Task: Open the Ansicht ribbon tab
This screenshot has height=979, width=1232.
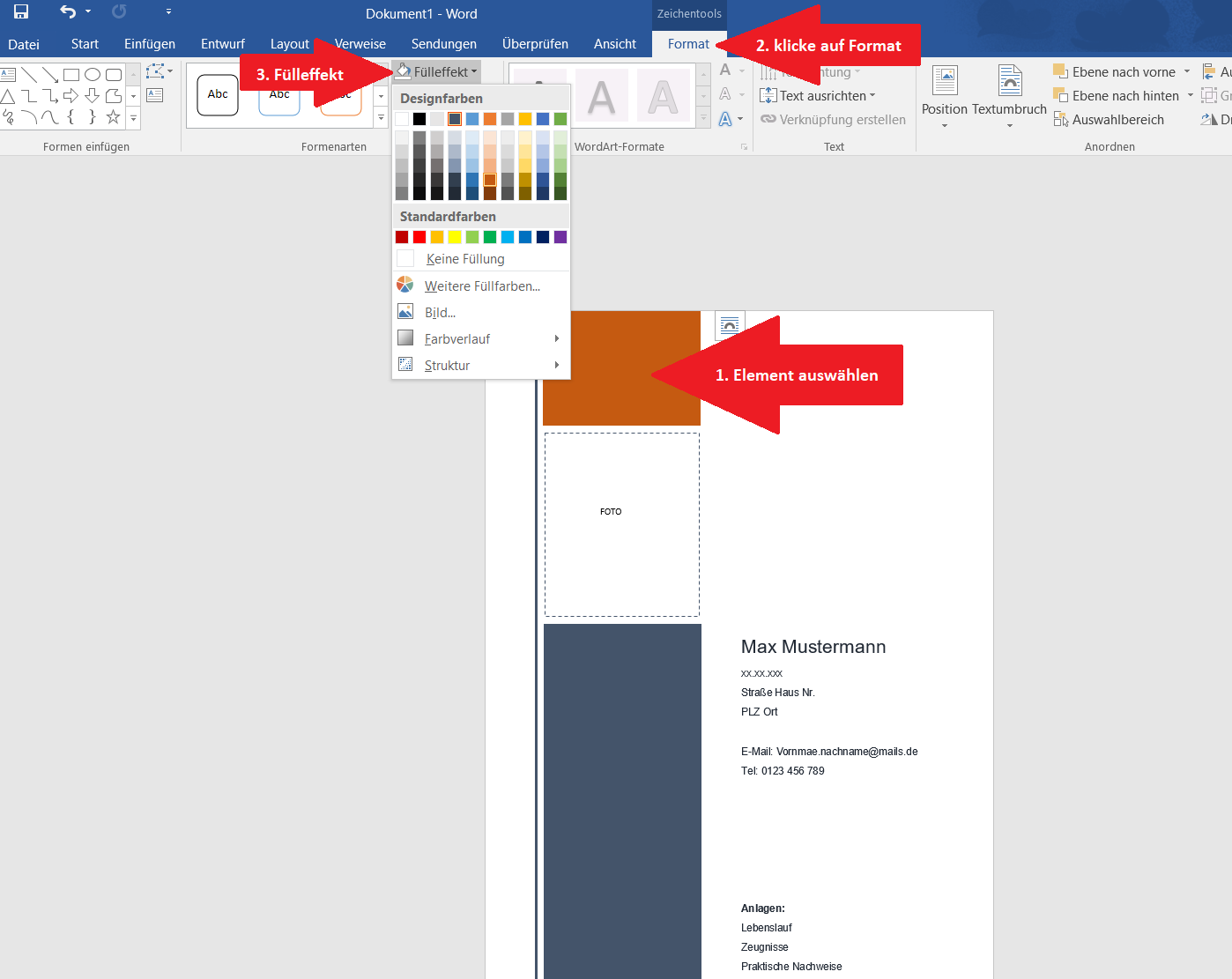Action: pyautogui.click(x=615, y=44)
